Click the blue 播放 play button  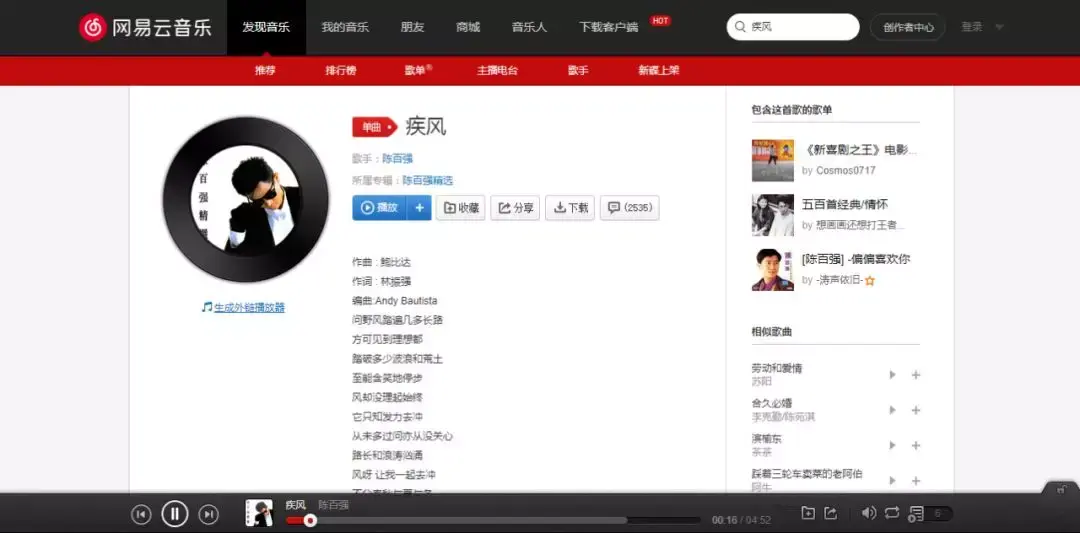coord(380,207)
